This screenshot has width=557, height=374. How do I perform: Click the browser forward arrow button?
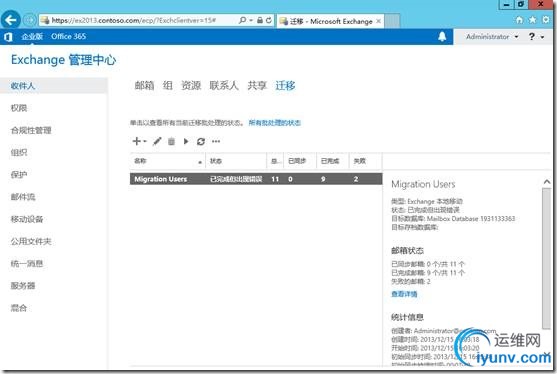coord(30,20)
